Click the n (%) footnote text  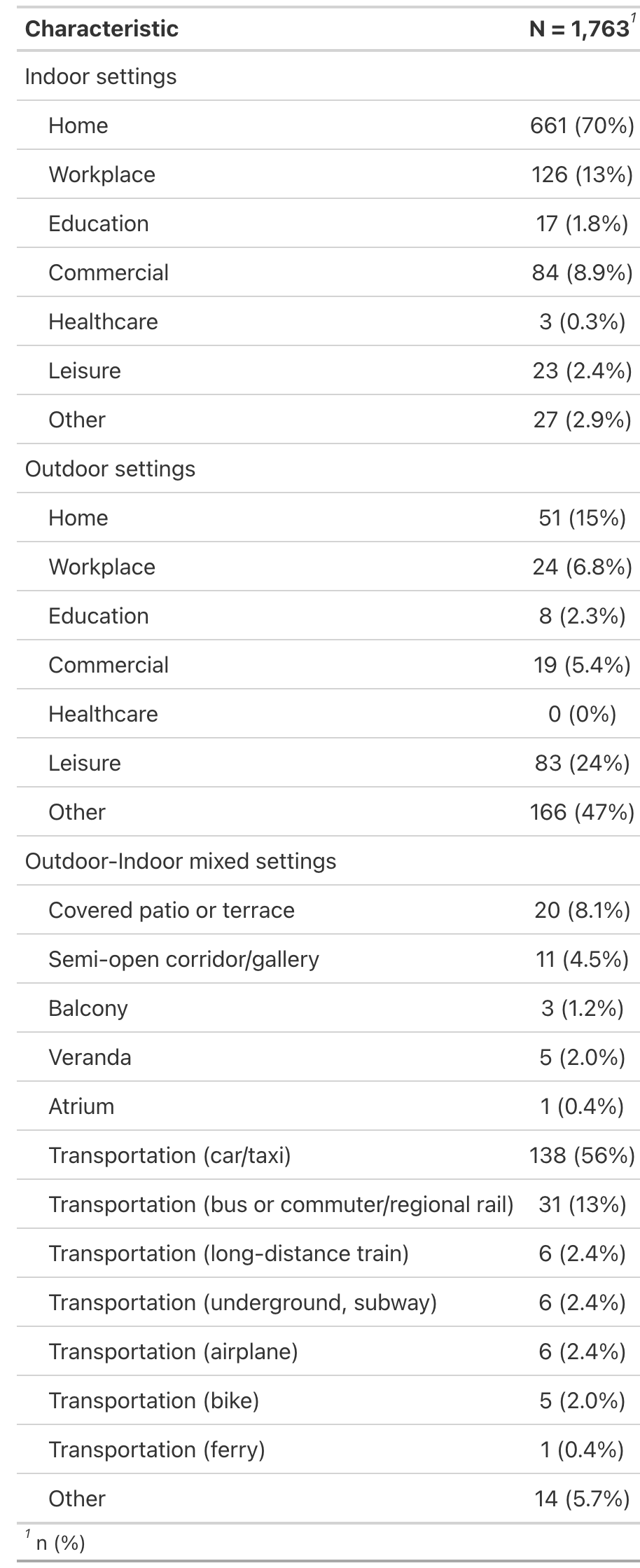coord(60,1543)
